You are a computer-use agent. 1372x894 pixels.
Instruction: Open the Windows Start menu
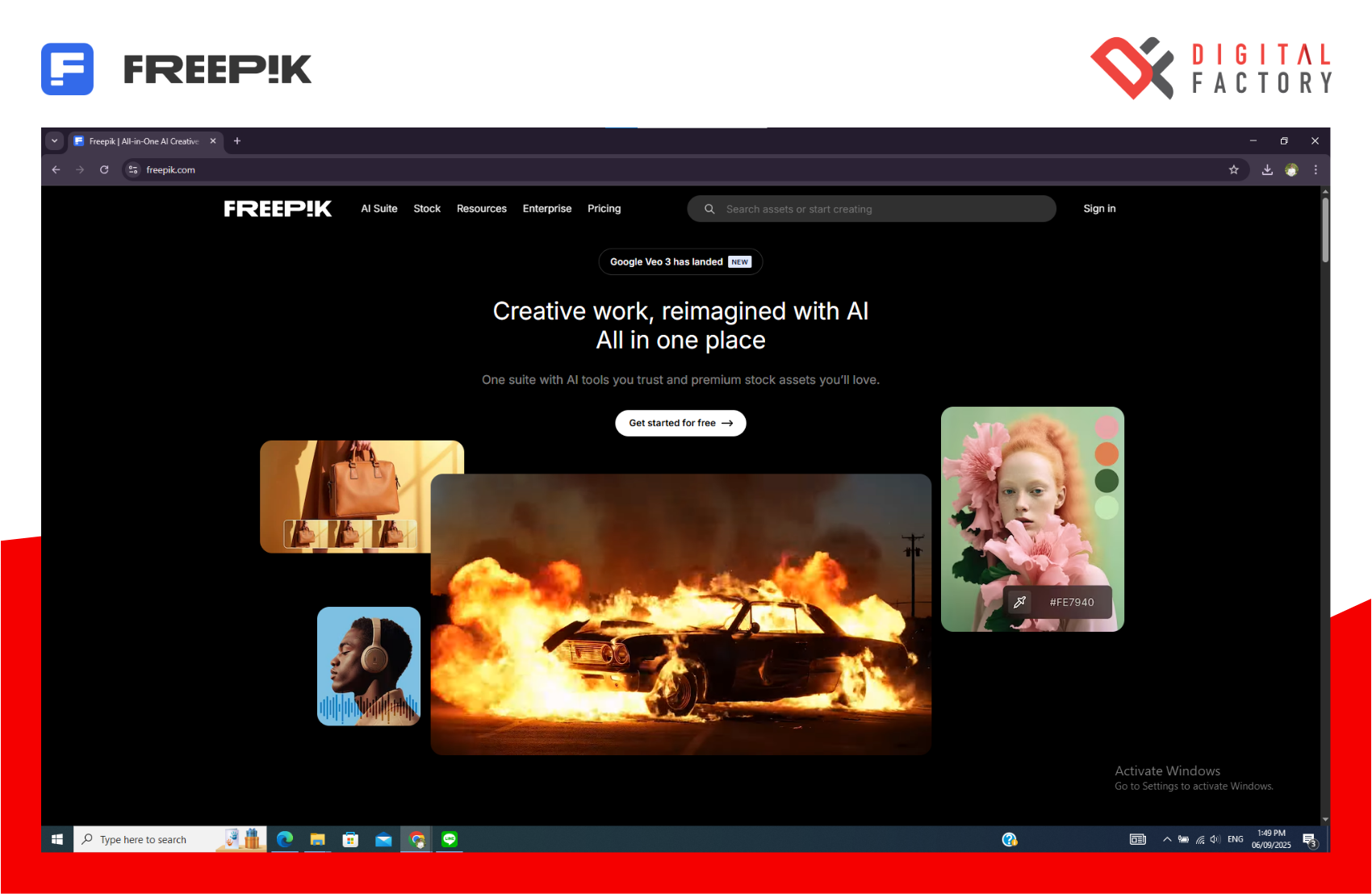[x=56, y=839]
